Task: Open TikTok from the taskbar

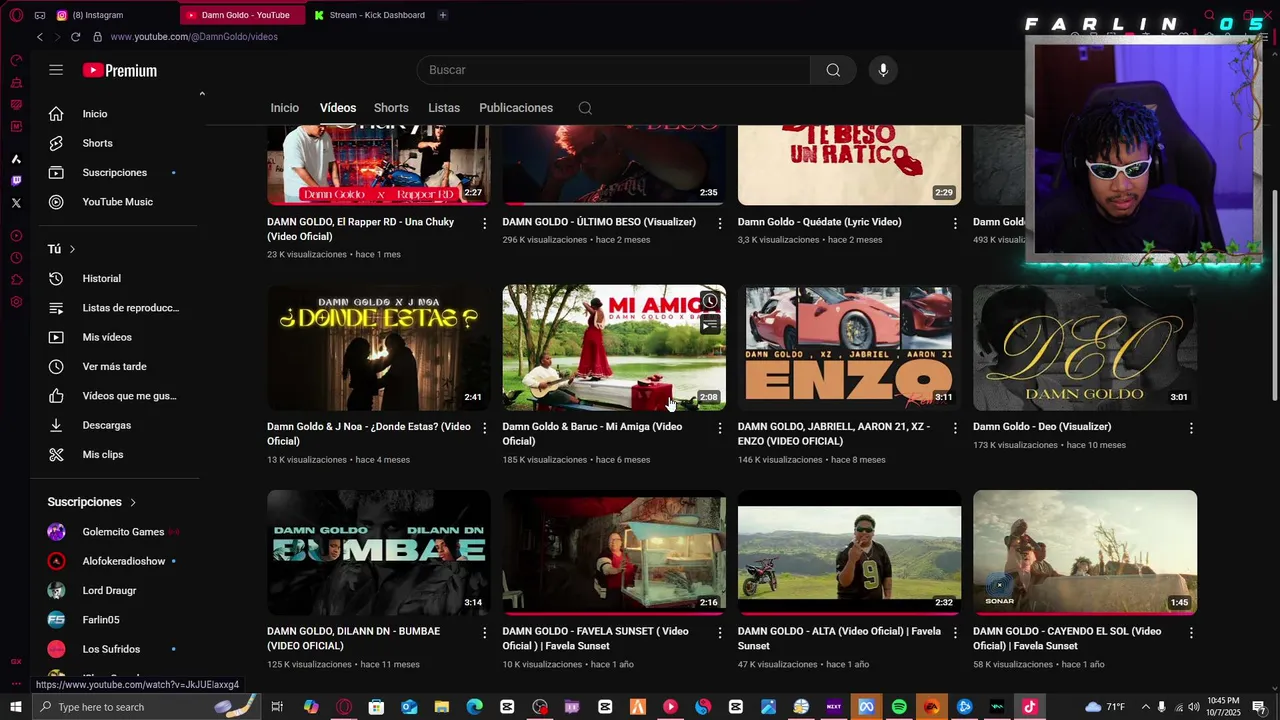Action: pos(1029,707)
